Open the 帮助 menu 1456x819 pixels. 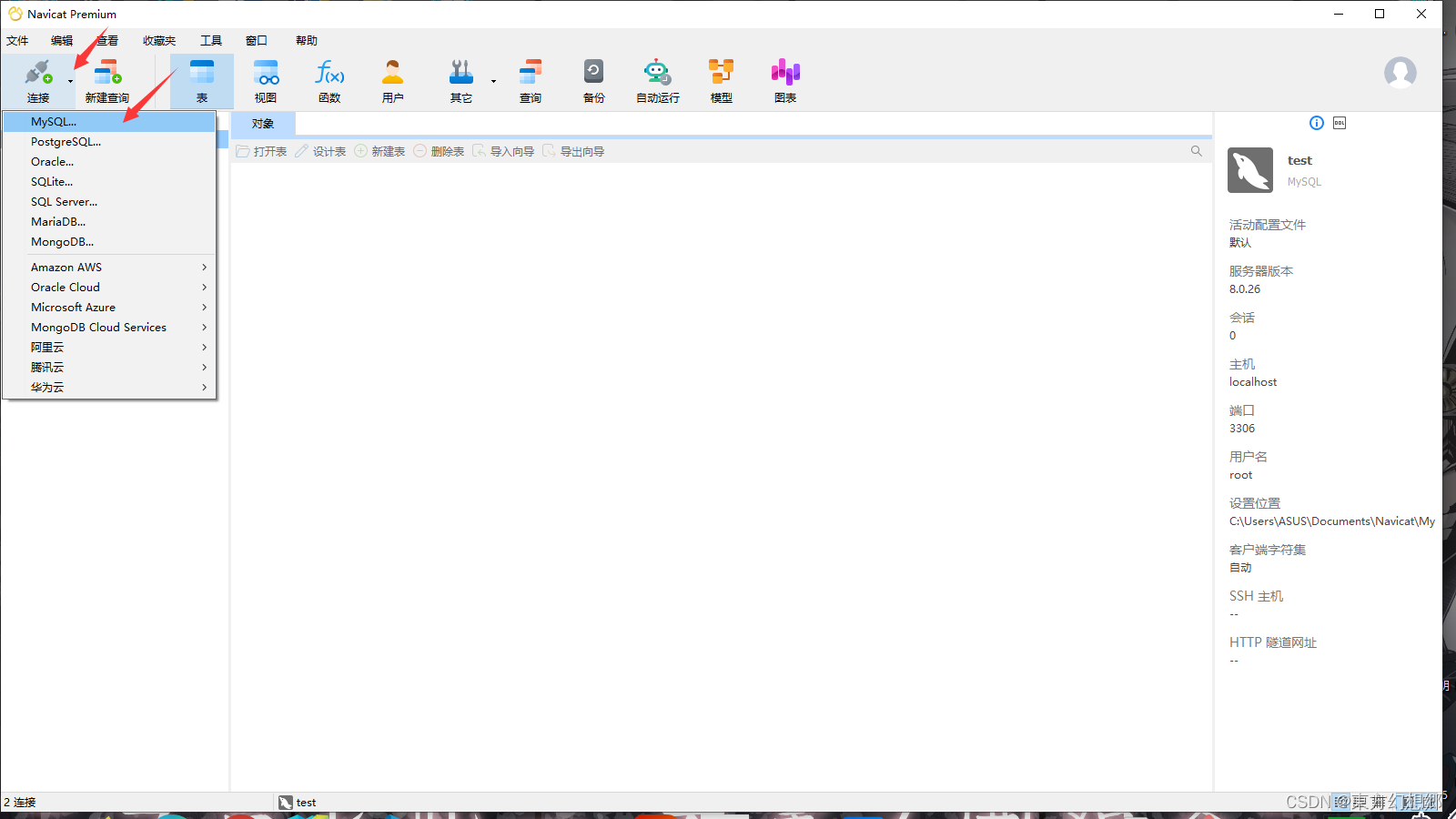[x=307, y=41]
